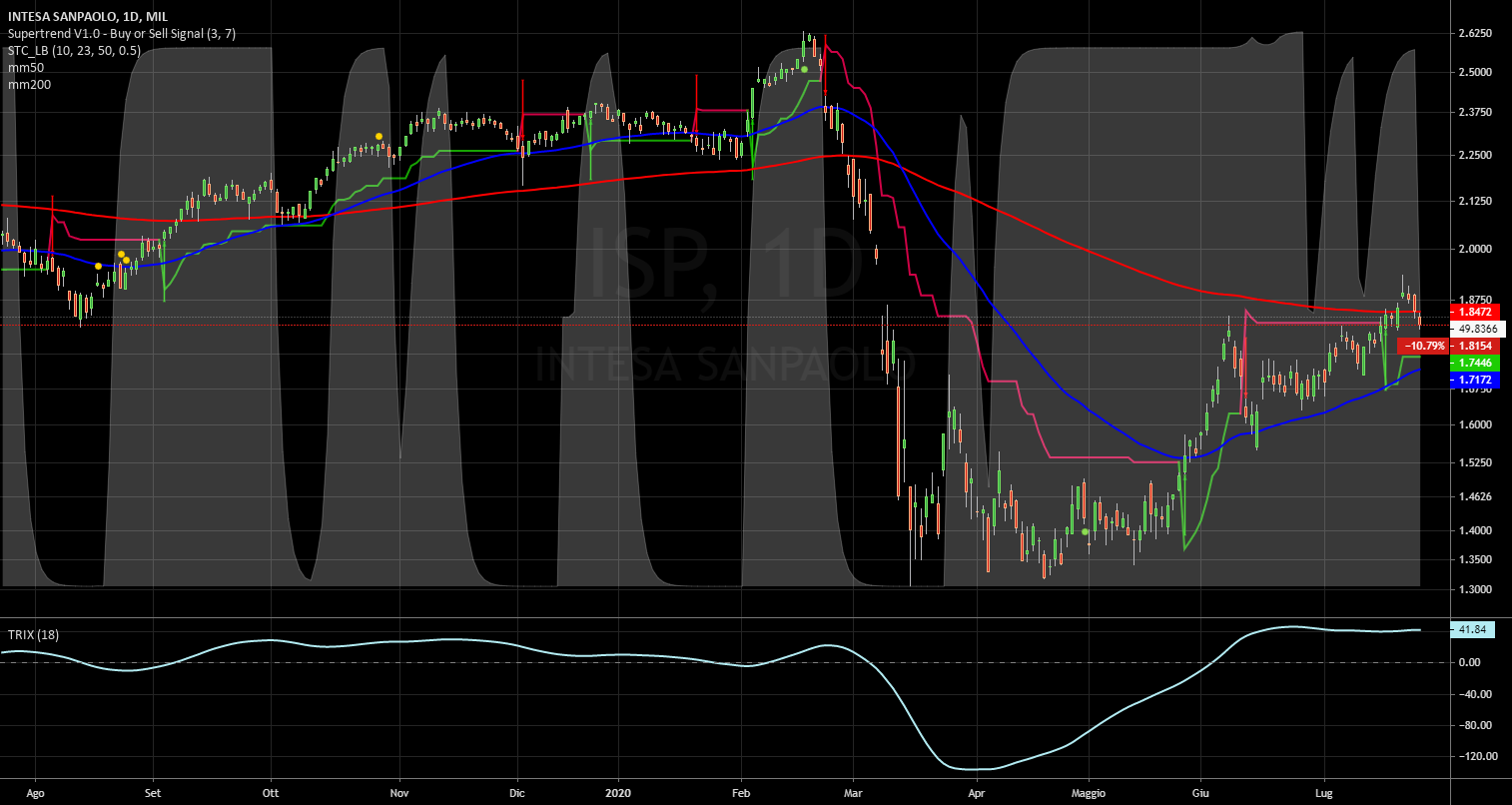Click the 1.3000 price axis value
The height and width of the screenshot is (805, 1512).
pyautogui.click(x=1476, y=590)
